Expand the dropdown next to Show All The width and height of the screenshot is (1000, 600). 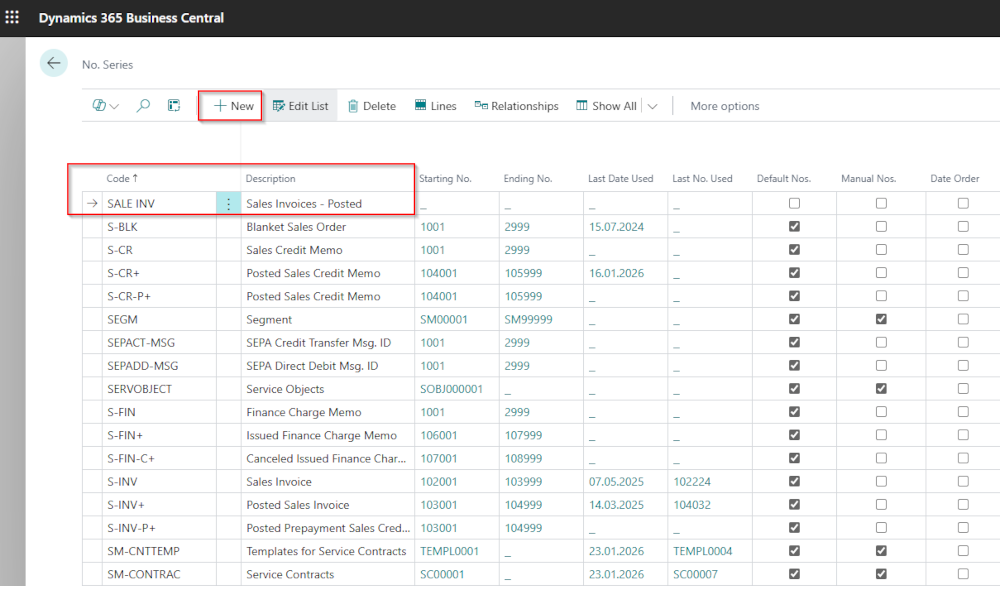652,106
